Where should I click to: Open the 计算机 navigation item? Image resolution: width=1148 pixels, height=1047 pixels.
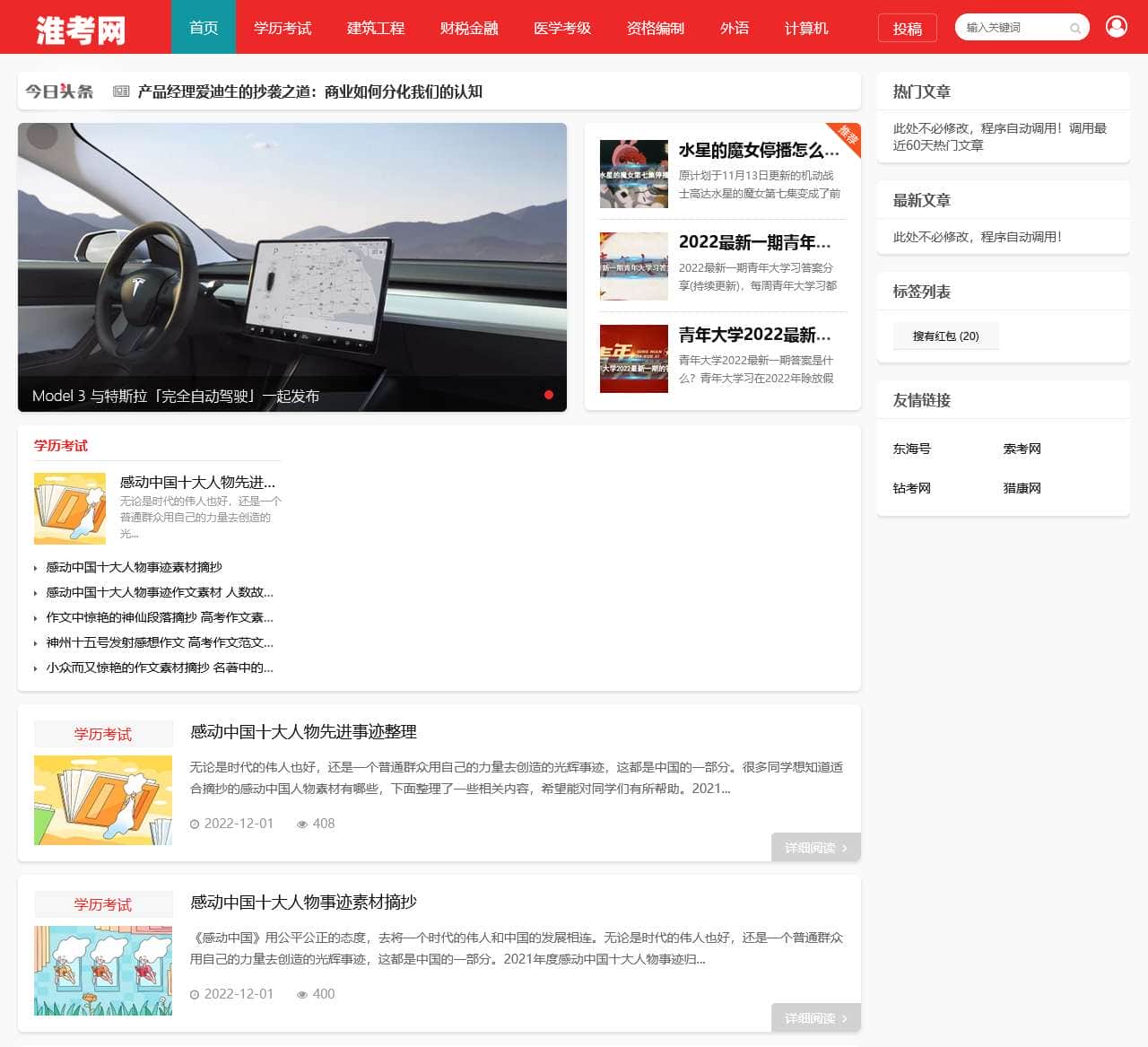tap(806, 28)
